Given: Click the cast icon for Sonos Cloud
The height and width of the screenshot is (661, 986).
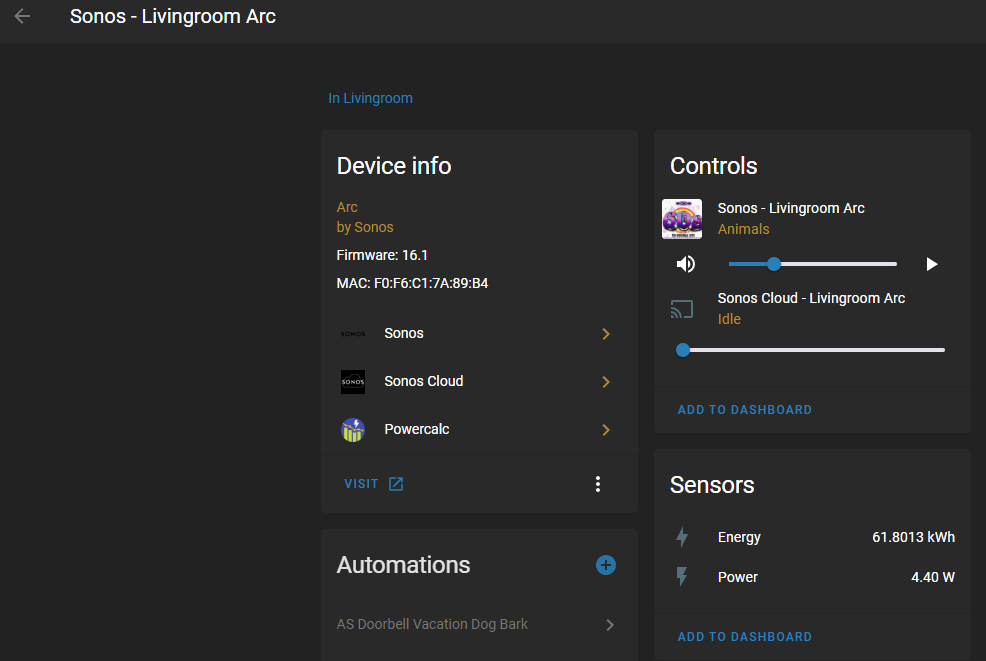Looking at the screenshot, I should coord(682,309).
